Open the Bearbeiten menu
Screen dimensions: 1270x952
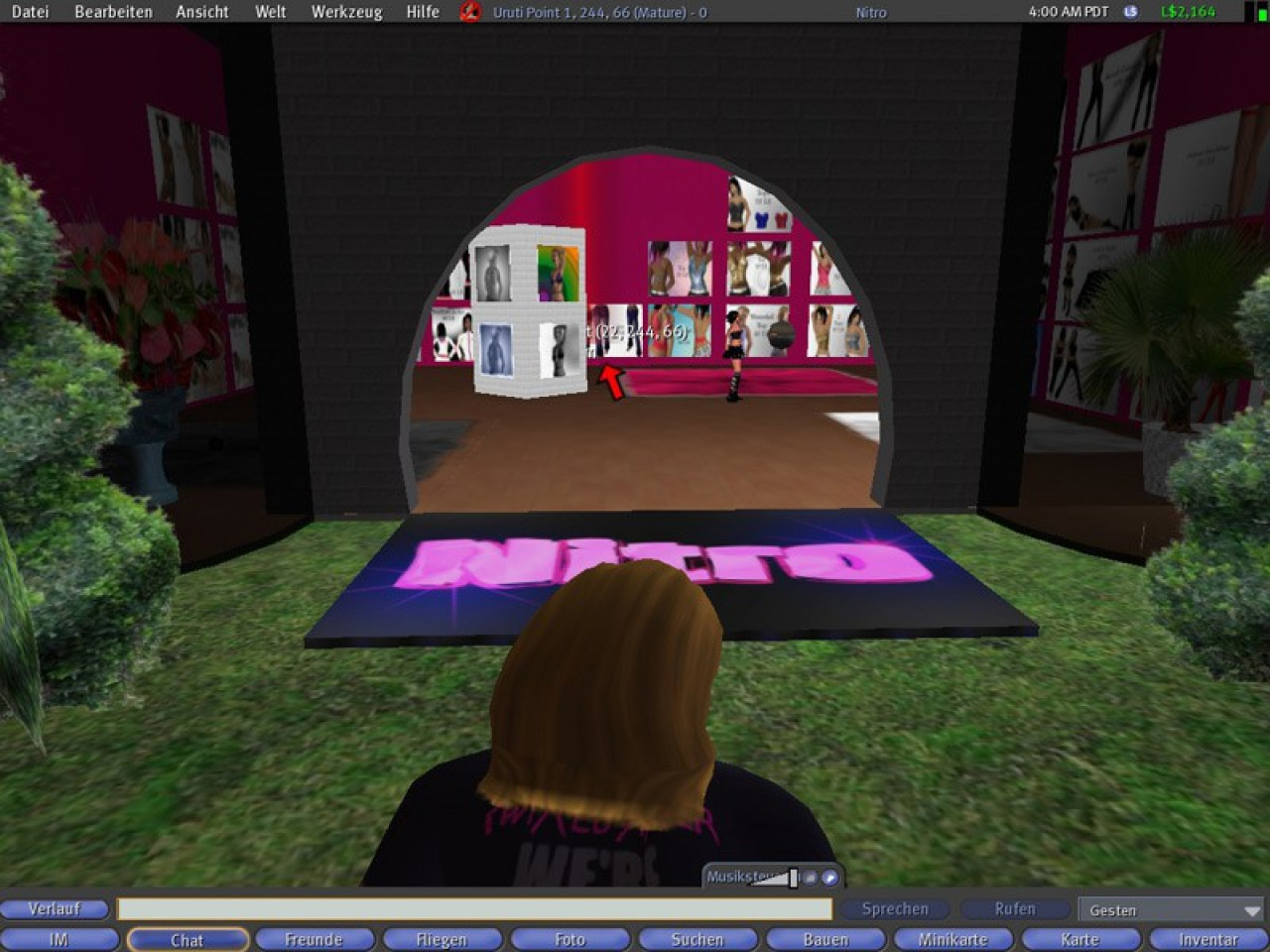(x=113, y=12)
